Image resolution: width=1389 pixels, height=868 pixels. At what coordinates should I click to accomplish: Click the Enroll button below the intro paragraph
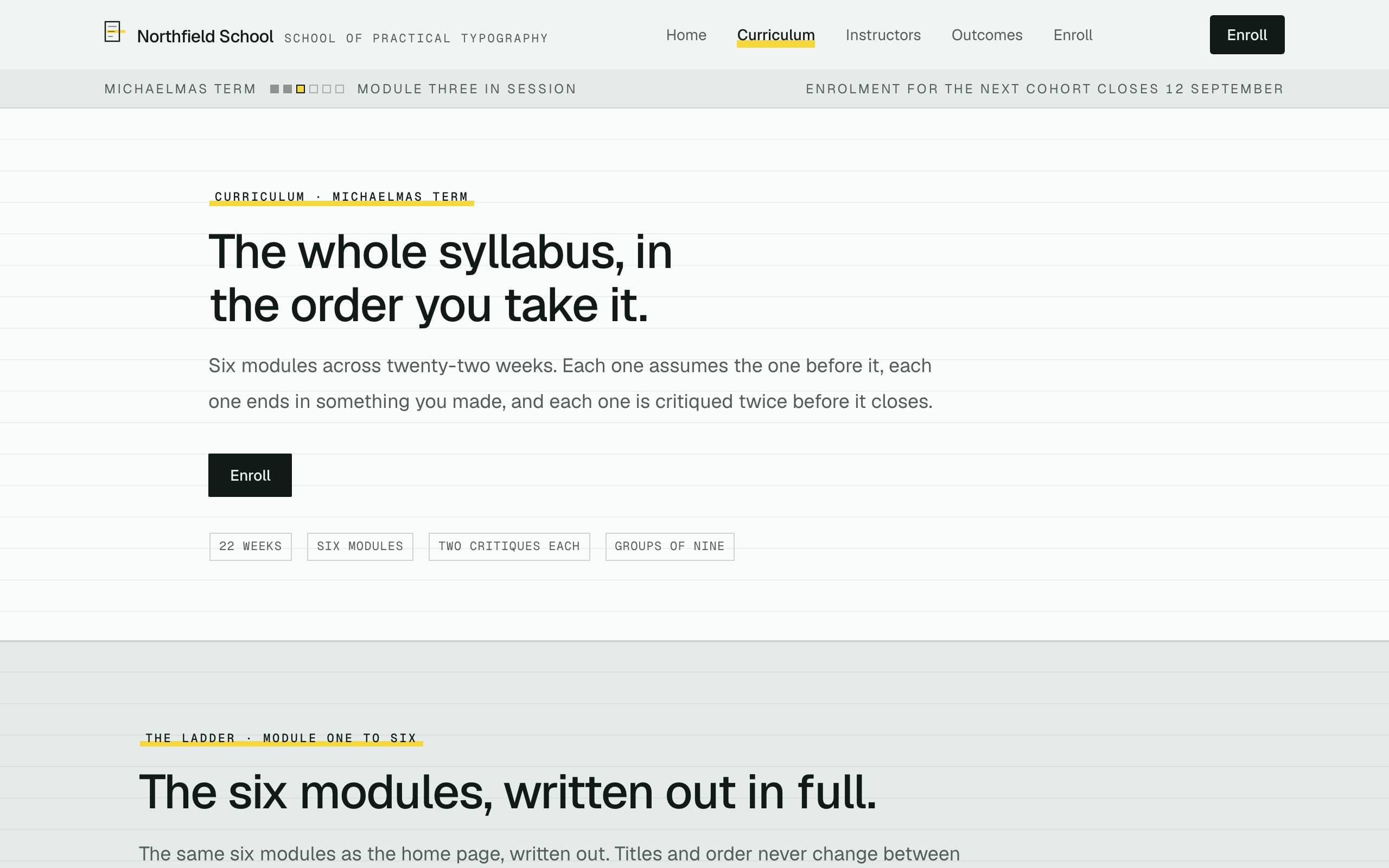250,475
